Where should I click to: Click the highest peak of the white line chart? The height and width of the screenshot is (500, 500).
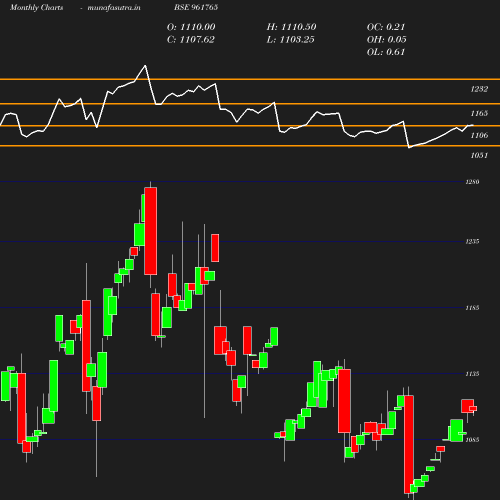coord(145,66)
